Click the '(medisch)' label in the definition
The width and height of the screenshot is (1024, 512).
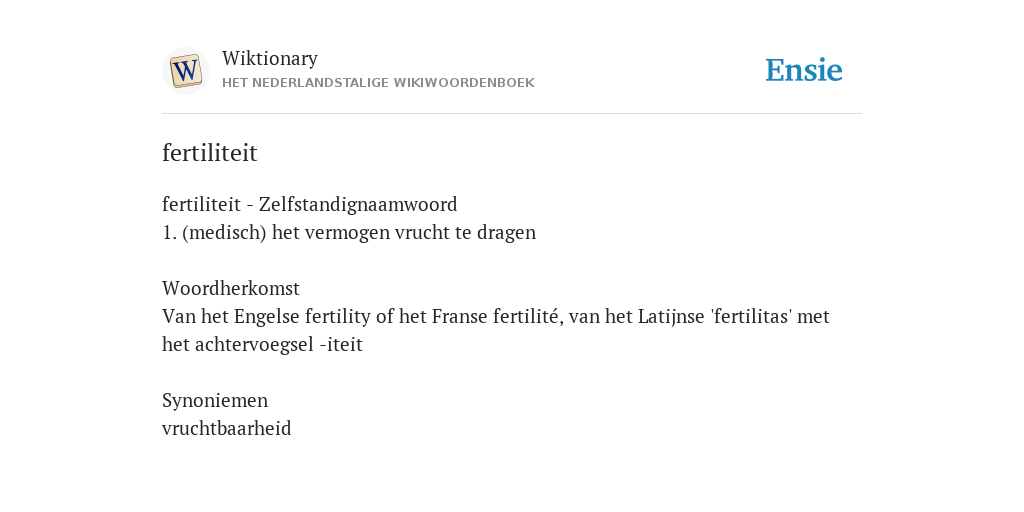[x=224, y=232]
